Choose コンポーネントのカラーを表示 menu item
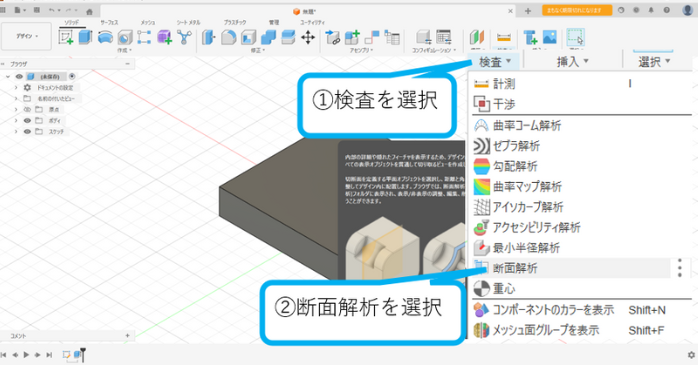Image resolution: width=698 pixels, height=365 pixels. tap(581, 310)
